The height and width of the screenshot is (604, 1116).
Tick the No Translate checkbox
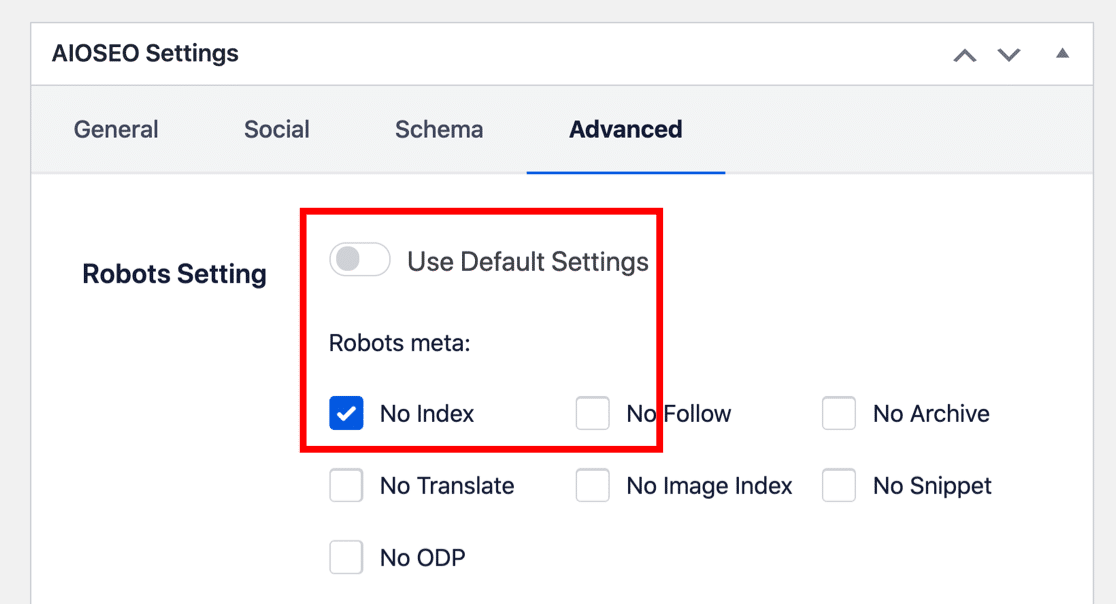[346, 486]
